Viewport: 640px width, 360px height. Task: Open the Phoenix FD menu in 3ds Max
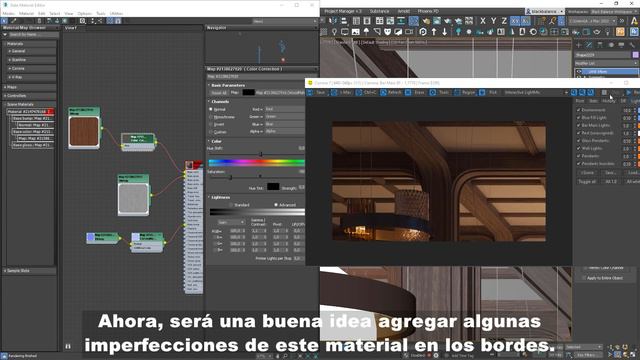coord(428,11)
